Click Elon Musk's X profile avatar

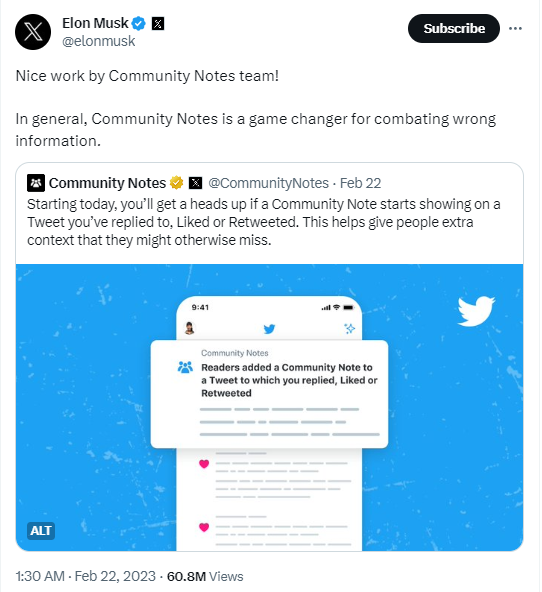click(33, 32)
